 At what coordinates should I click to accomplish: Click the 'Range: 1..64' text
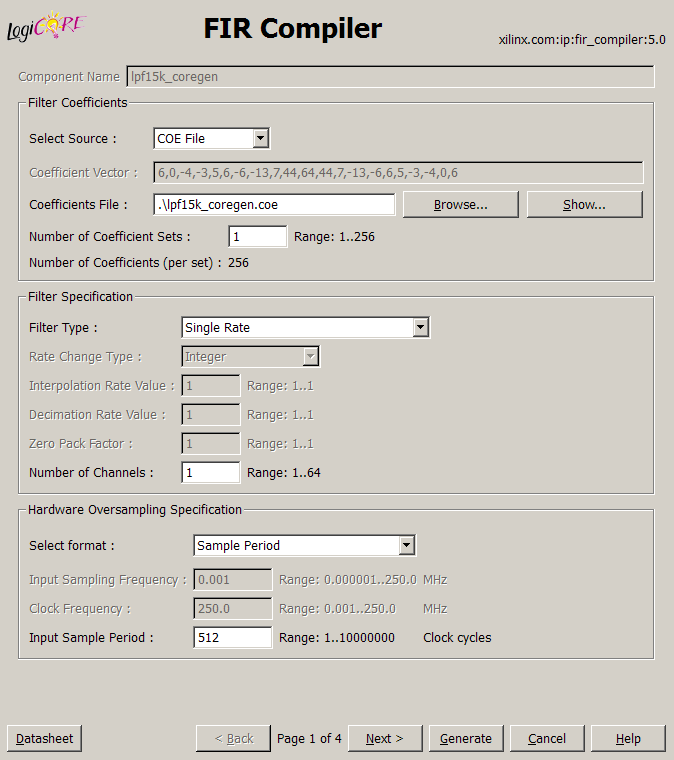(x=284, y=473)
